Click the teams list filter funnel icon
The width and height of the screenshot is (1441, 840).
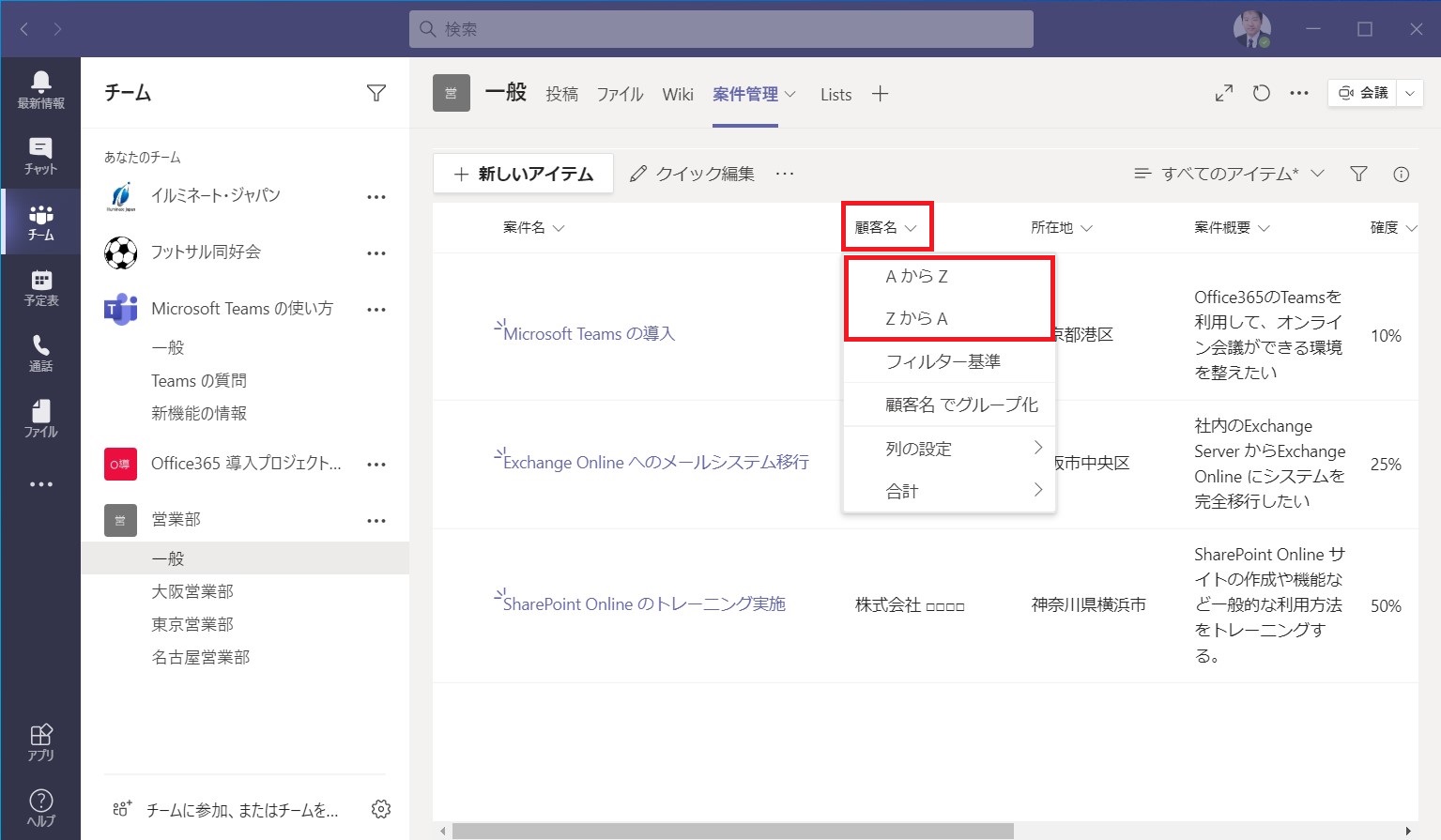376,92
